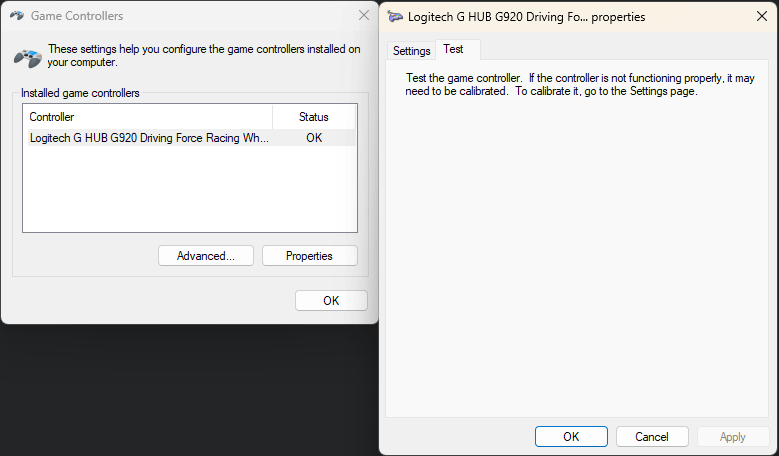Screen dimensions: 779x456
Task: Click the "Logitech G HUB G920 Driving Fo... properties" title
Action: click(527, 17)
